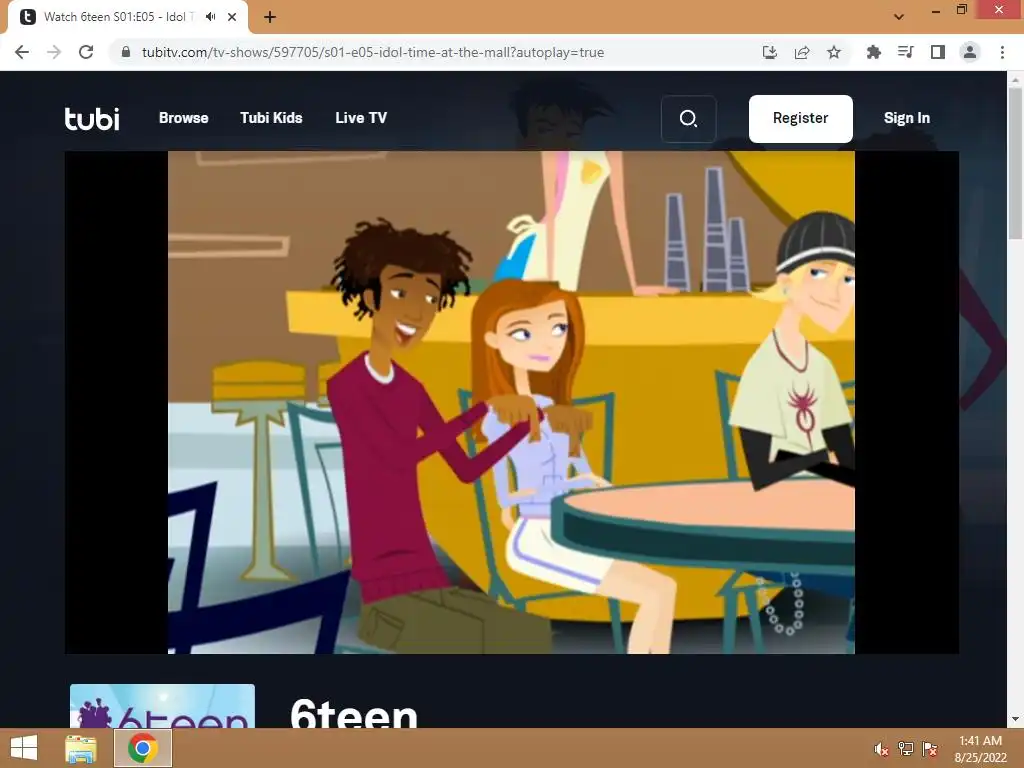Go forward in browser history

(x=54, y=52)
